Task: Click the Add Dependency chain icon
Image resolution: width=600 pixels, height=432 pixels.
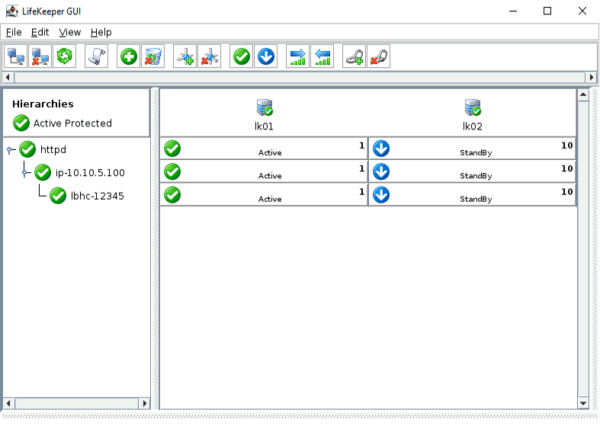Action: click(x=354, y=57)
